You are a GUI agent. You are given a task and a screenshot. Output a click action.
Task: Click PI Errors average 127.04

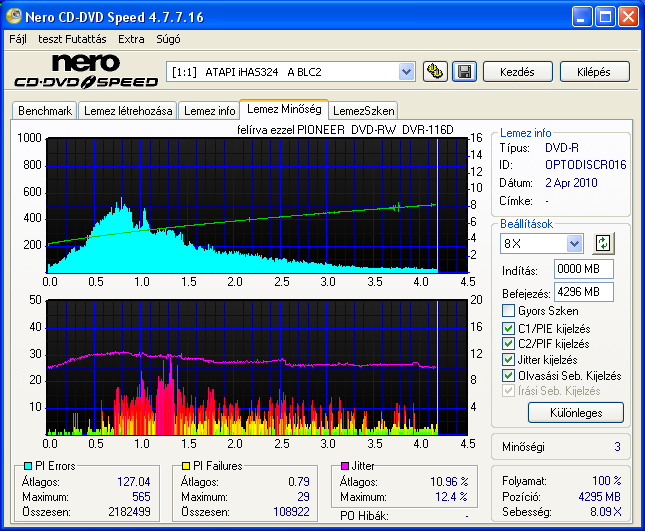click(134, 482)
